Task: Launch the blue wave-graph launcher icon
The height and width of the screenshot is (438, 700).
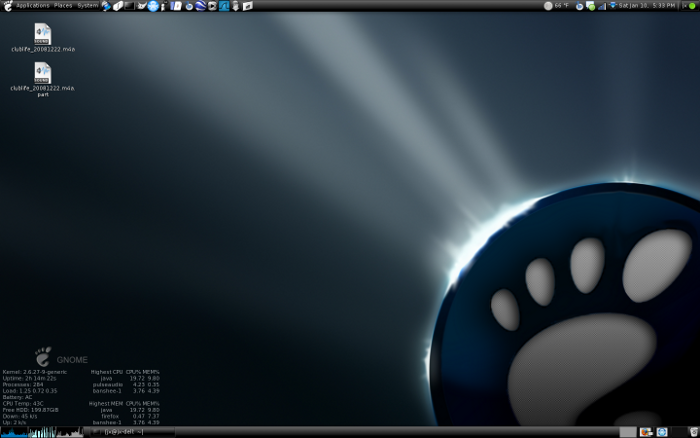Action: (224, 6)
